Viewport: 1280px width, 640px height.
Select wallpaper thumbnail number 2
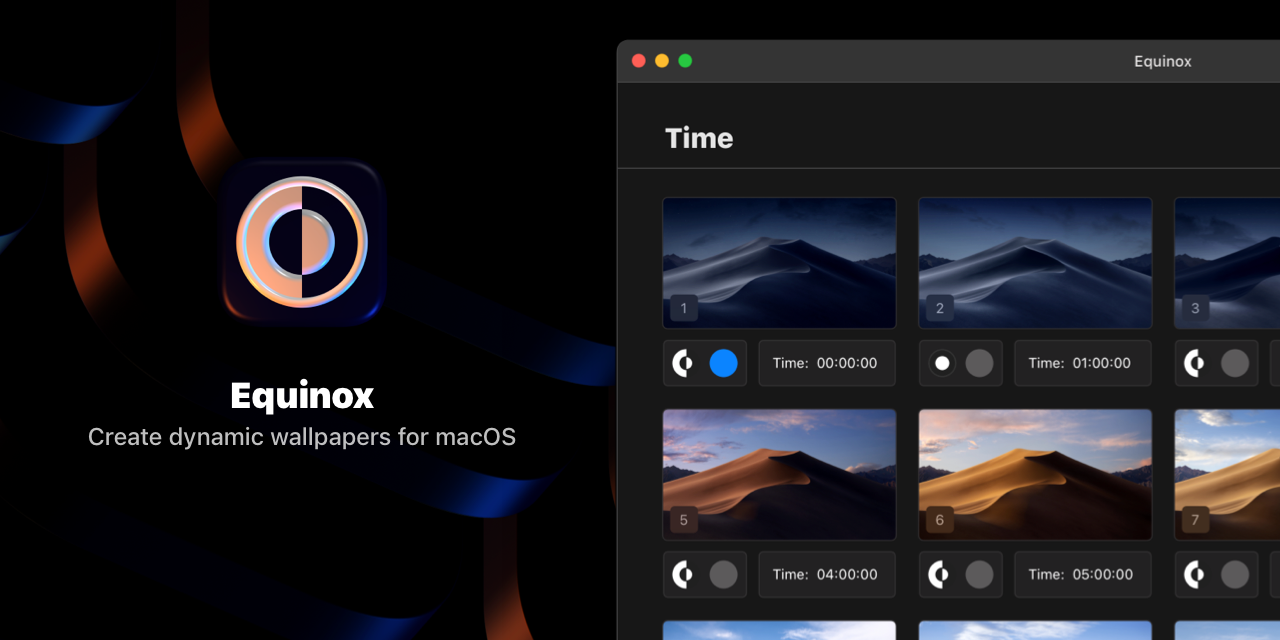point(1035,263)
